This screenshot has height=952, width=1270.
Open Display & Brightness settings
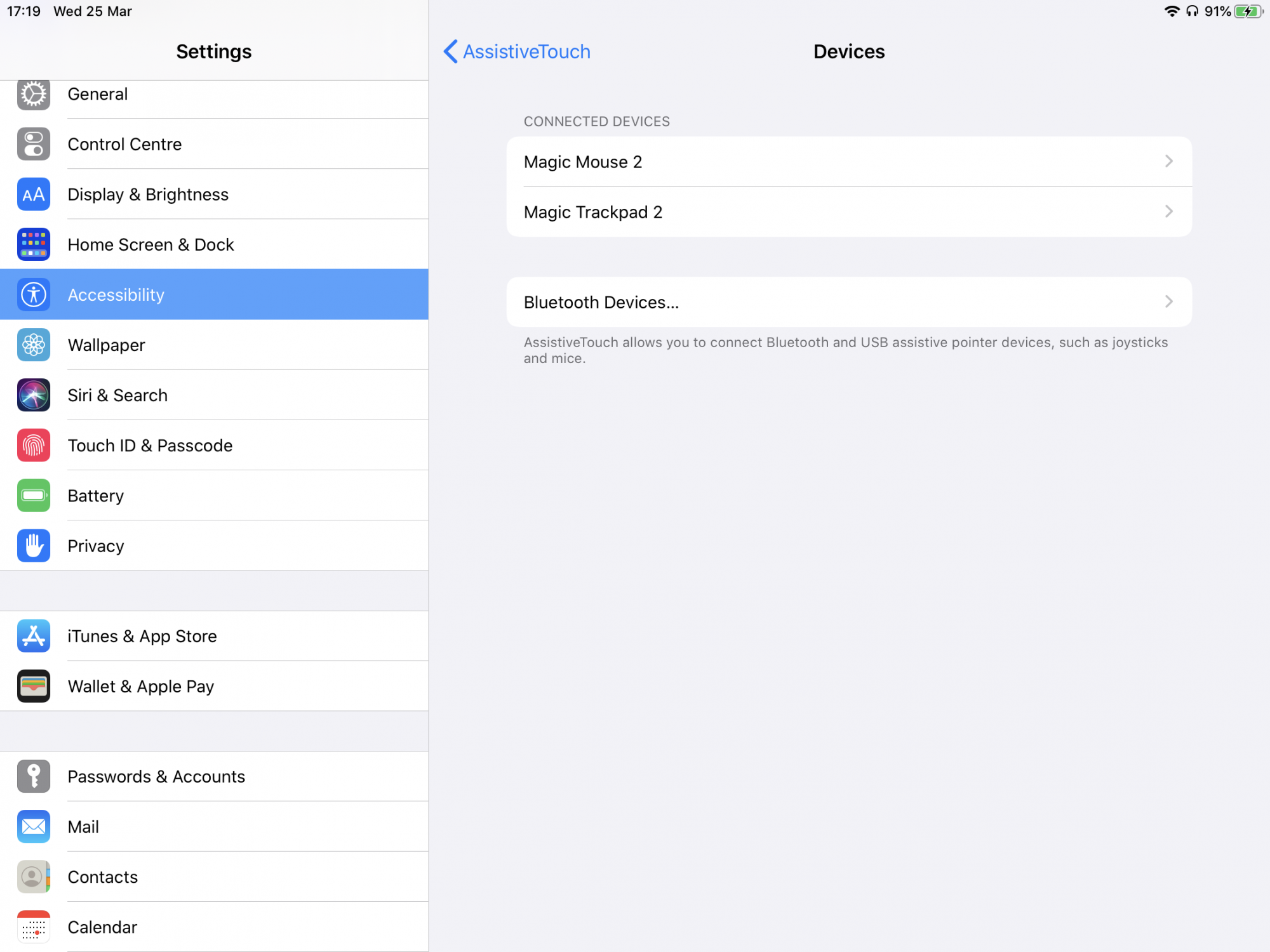pos(214,194)
